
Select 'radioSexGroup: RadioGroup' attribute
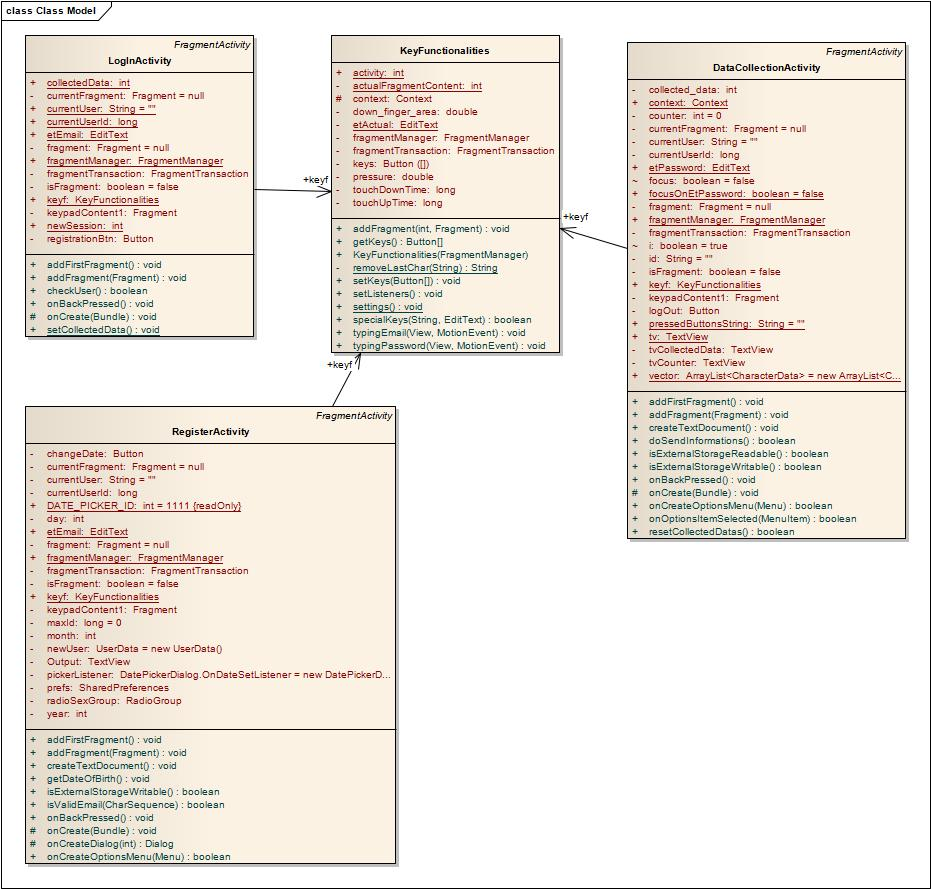[114, 702]
